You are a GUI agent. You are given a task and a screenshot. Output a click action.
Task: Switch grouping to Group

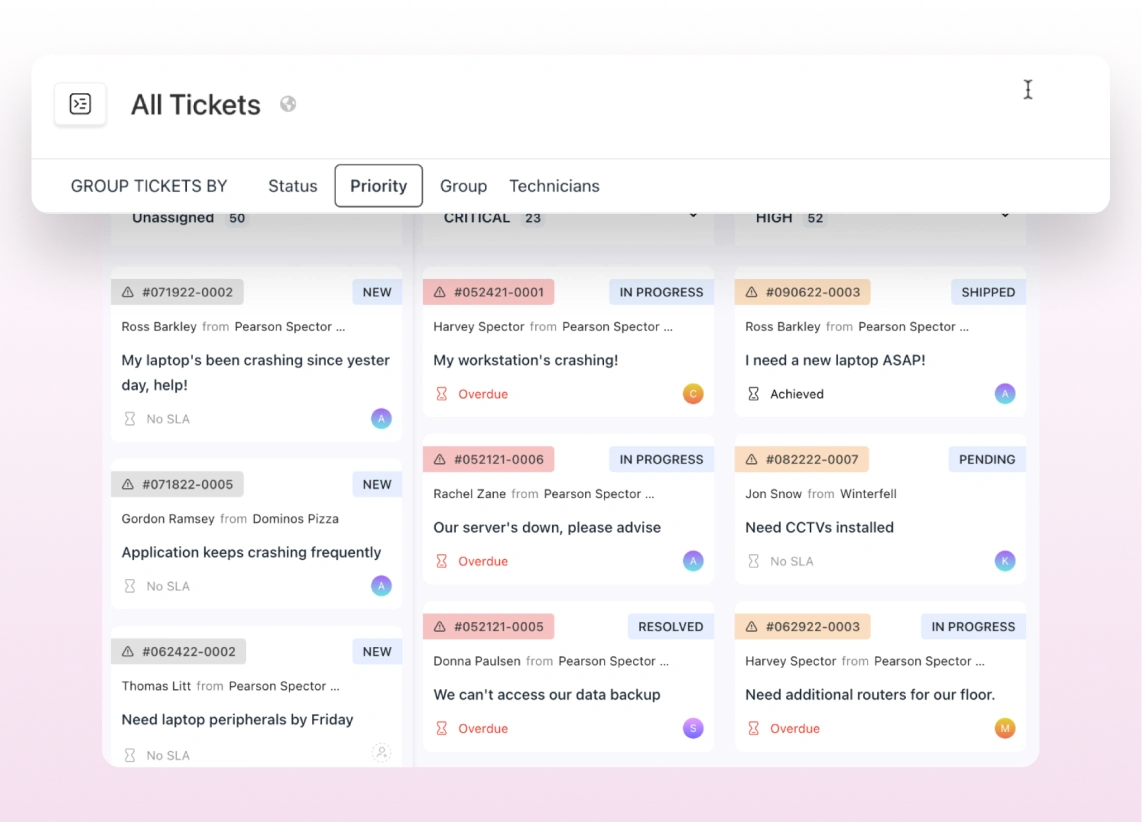[463, 186]
